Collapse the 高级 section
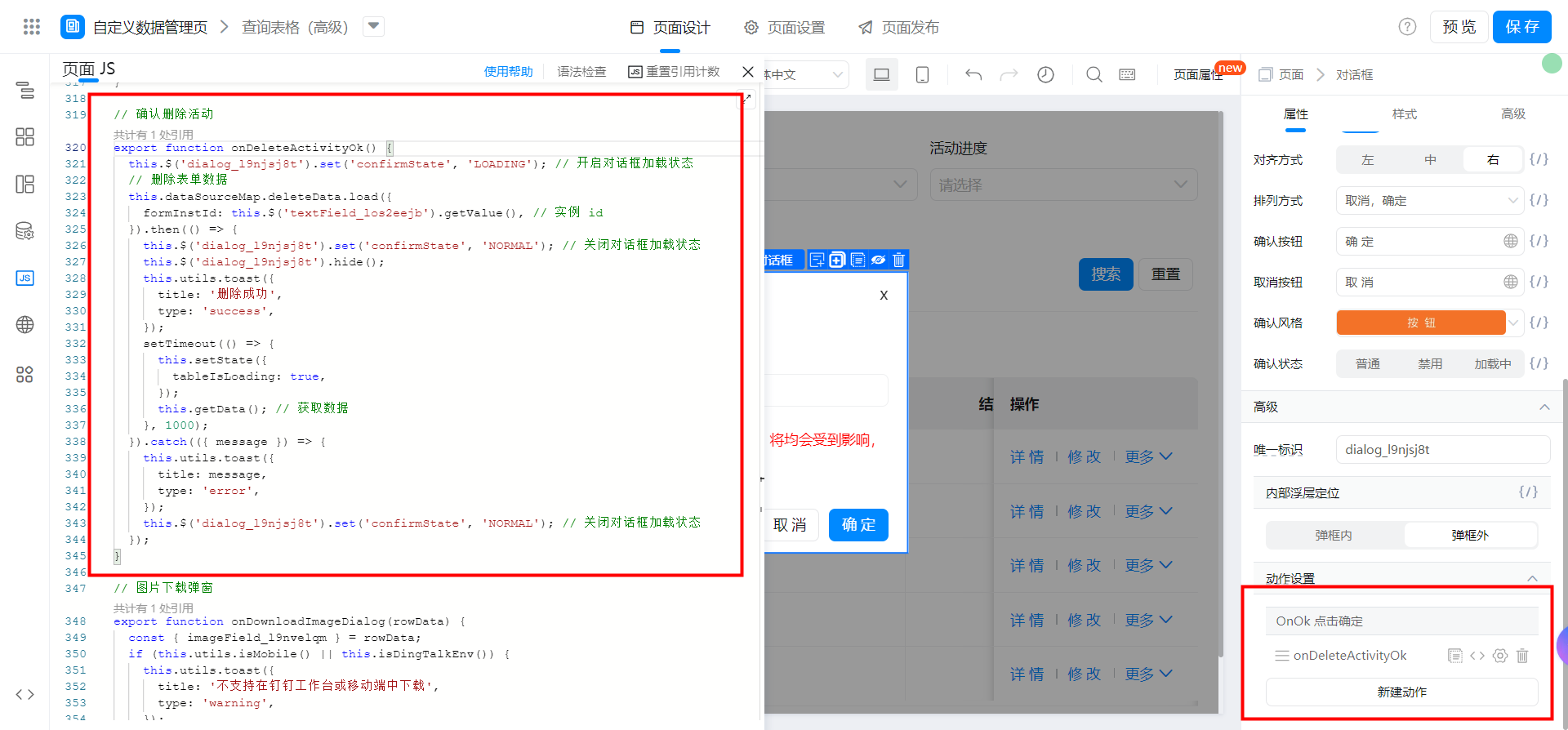This screenshot has width=1568, height=730. point(1543,407)
